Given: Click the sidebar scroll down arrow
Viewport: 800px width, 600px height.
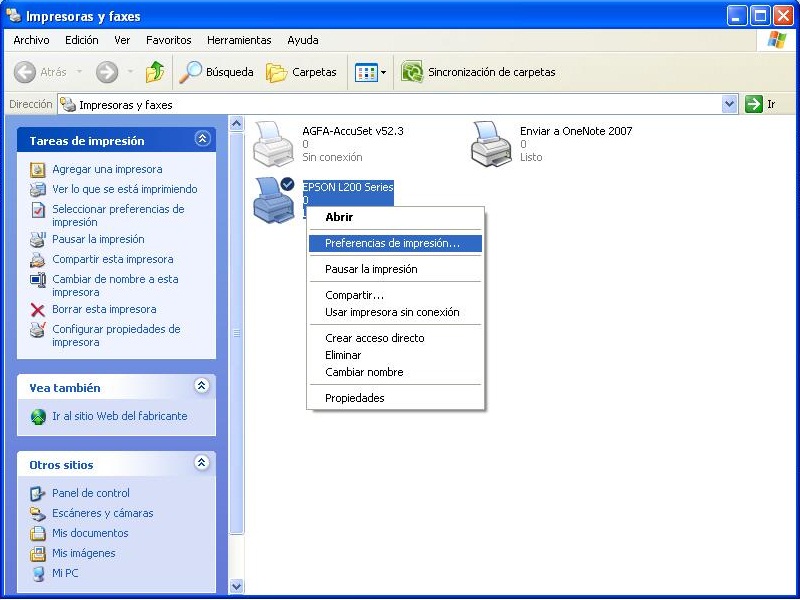Looking at the screenshot, I should pos(236,586).
